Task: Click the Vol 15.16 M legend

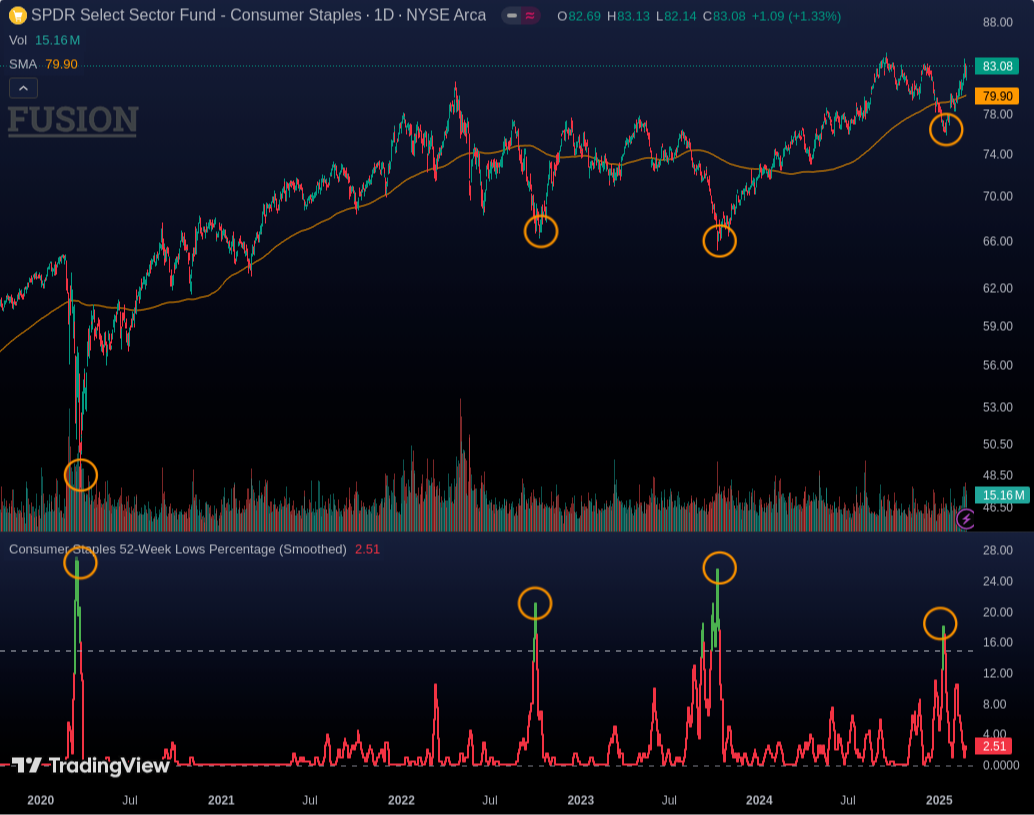Action: [44, 40]
